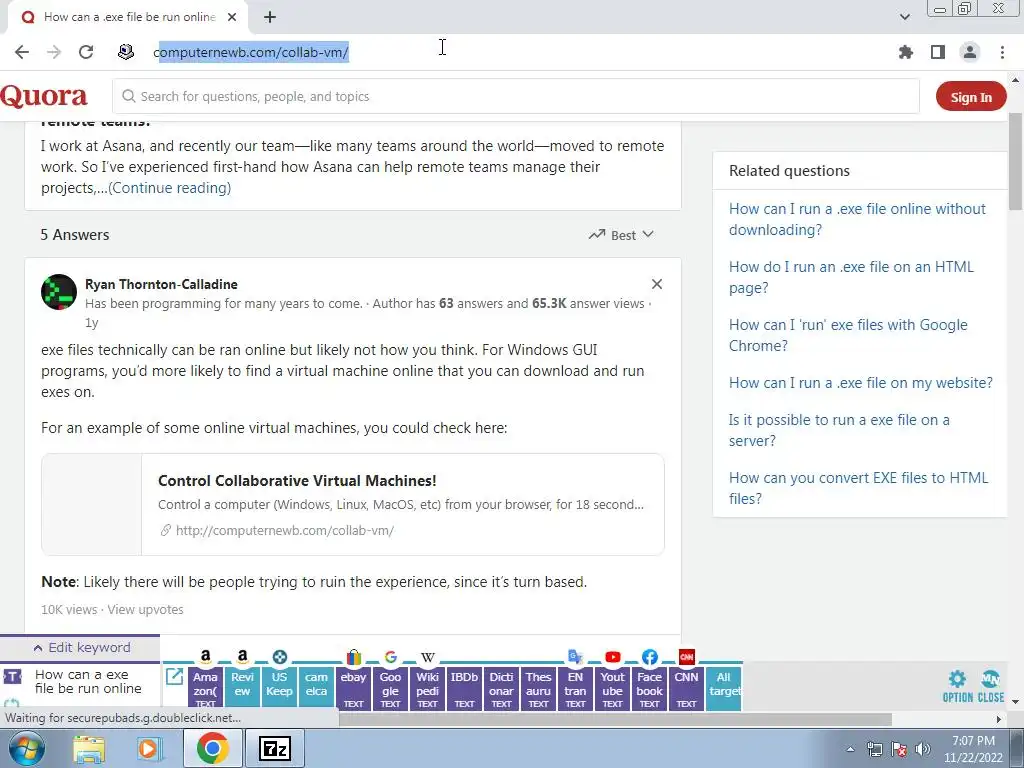Search keyword on Amazon Review target
The image size is (1024, 768).
pyautogui.click(x=242, y=686)
